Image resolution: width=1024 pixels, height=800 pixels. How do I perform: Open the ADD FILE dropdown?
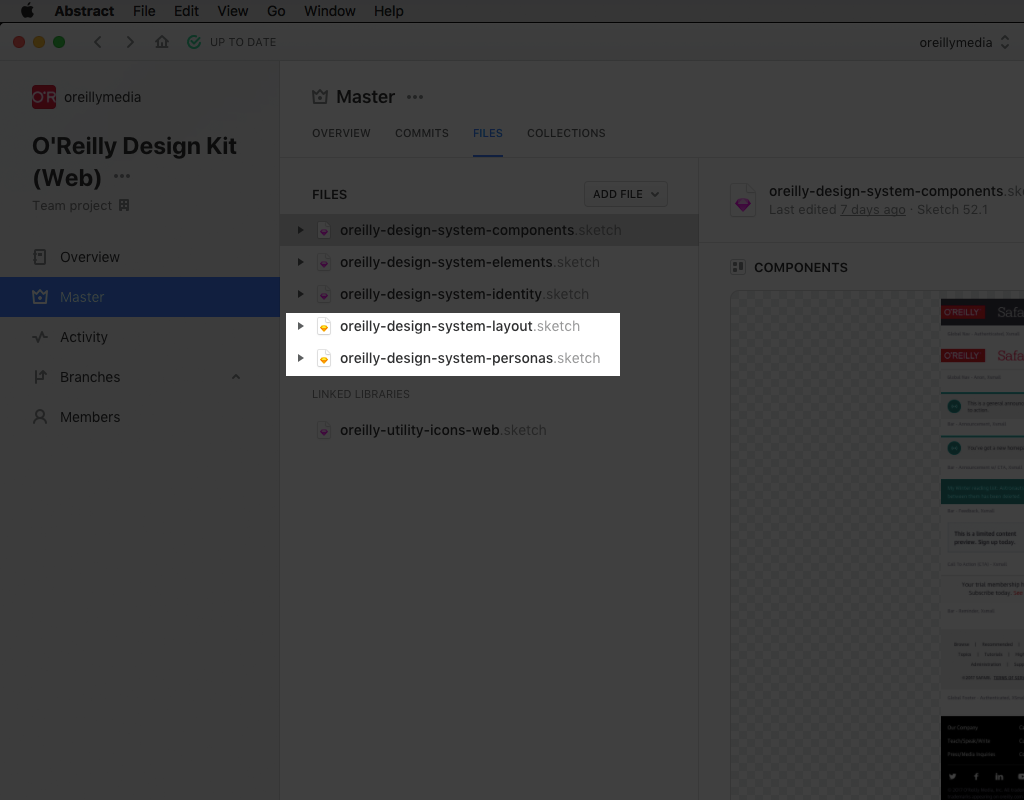(626, 194)
